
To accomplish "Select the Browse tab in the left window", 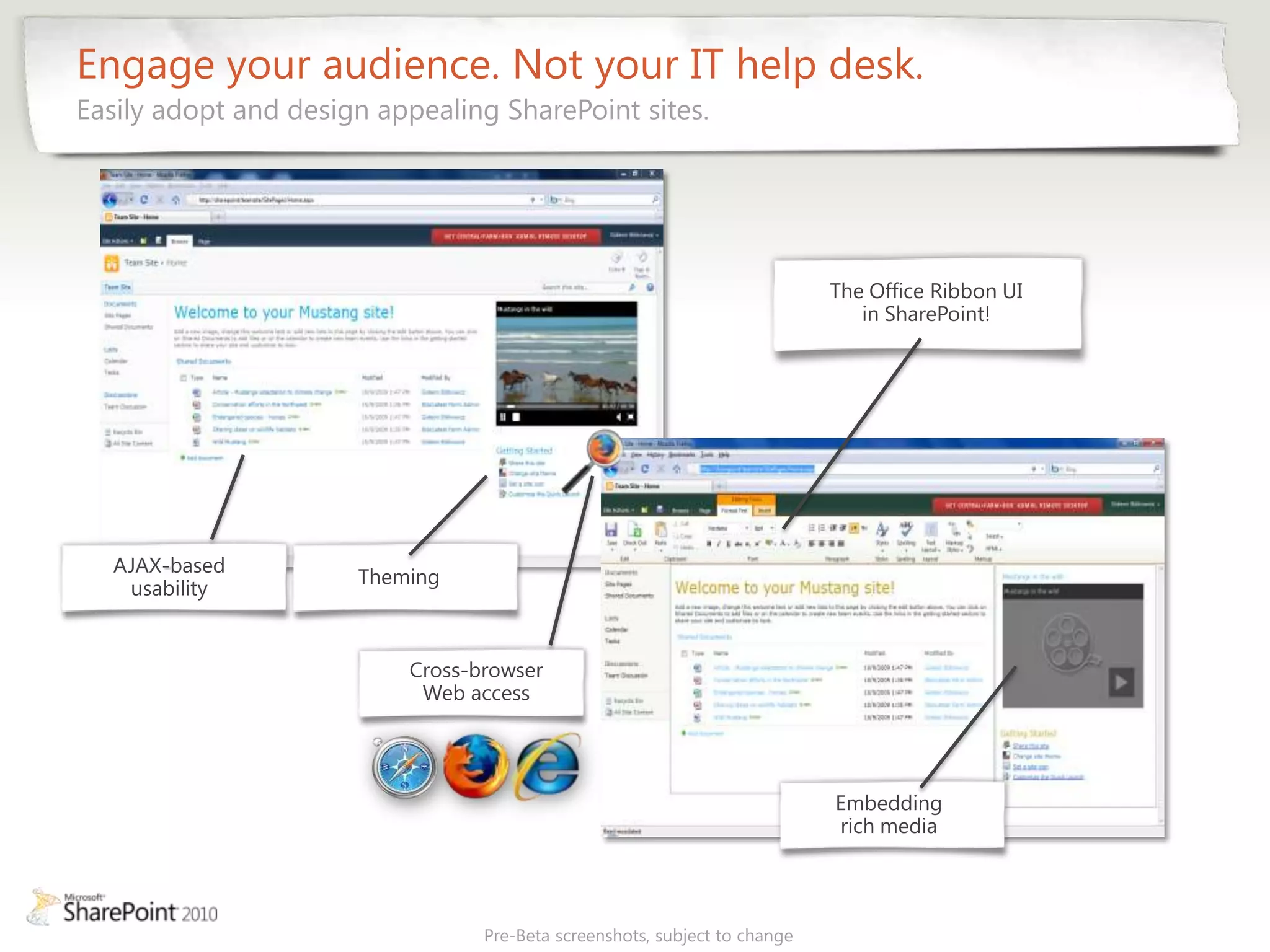I will click(180, 240).
